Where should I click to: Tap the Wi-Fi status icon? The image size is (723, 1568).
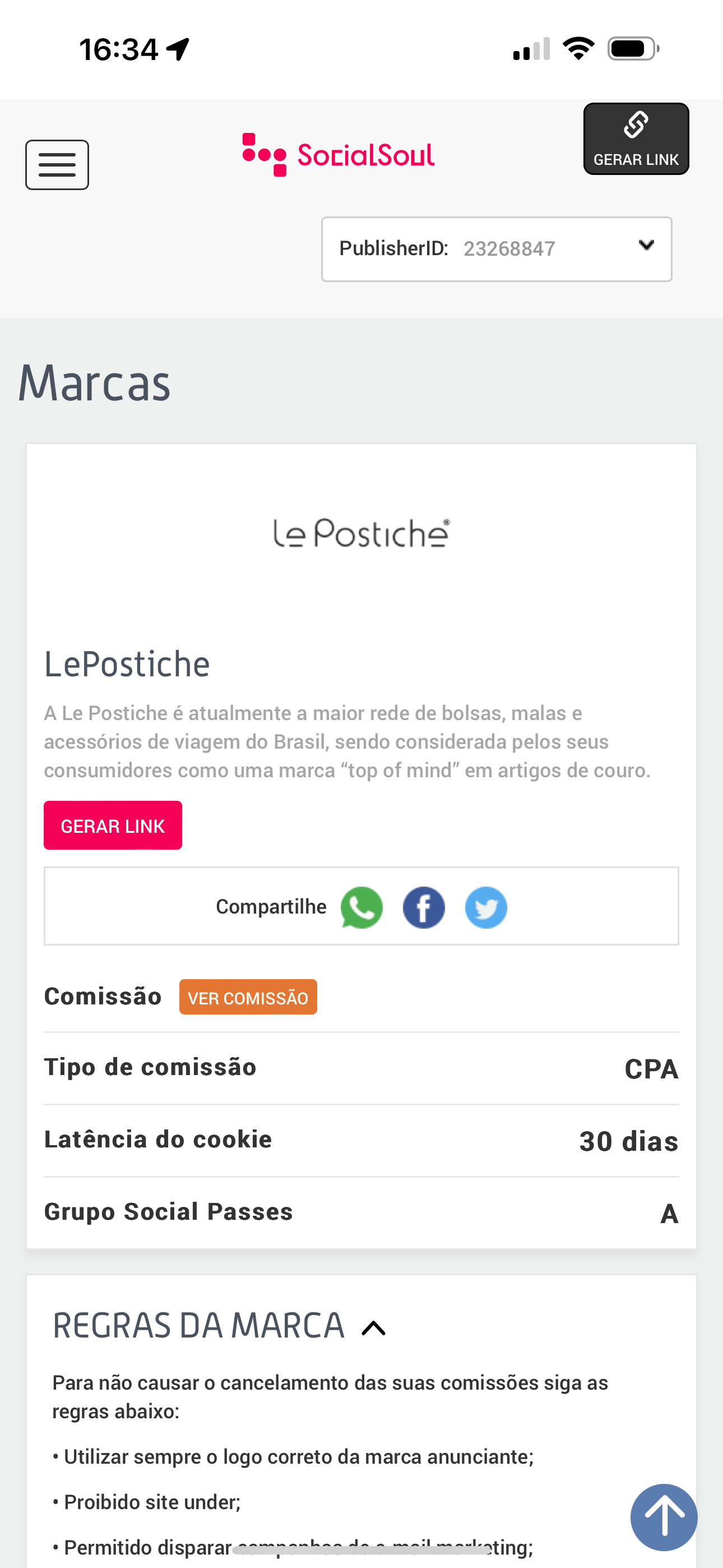(578, 49)
